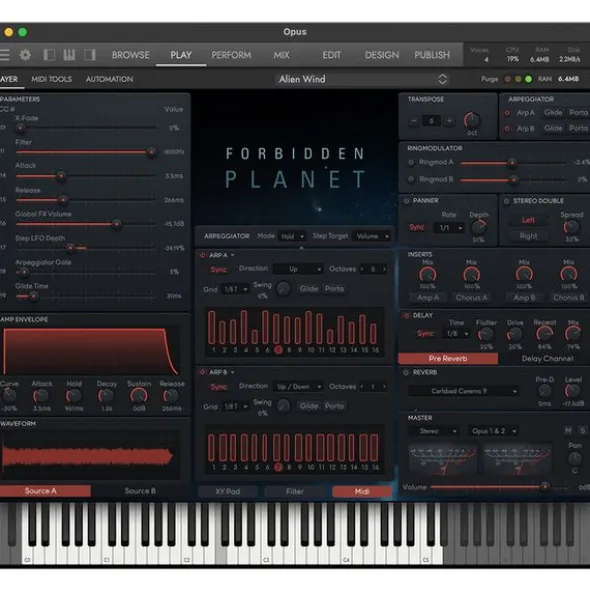Adjust the Global FX Volume slider

86,224
